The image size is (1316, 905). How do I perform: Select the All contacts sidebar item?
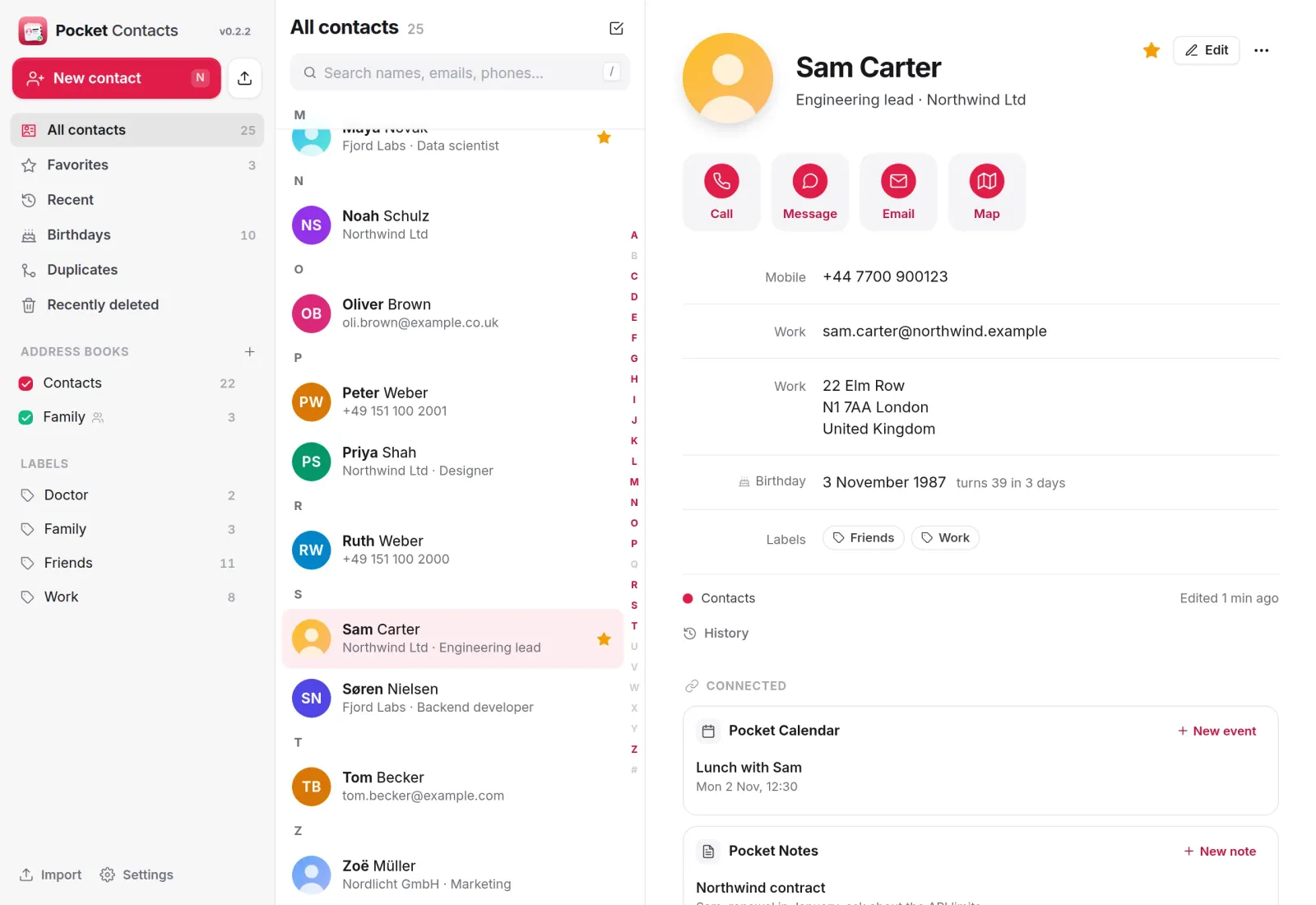(x=137, y=130)
